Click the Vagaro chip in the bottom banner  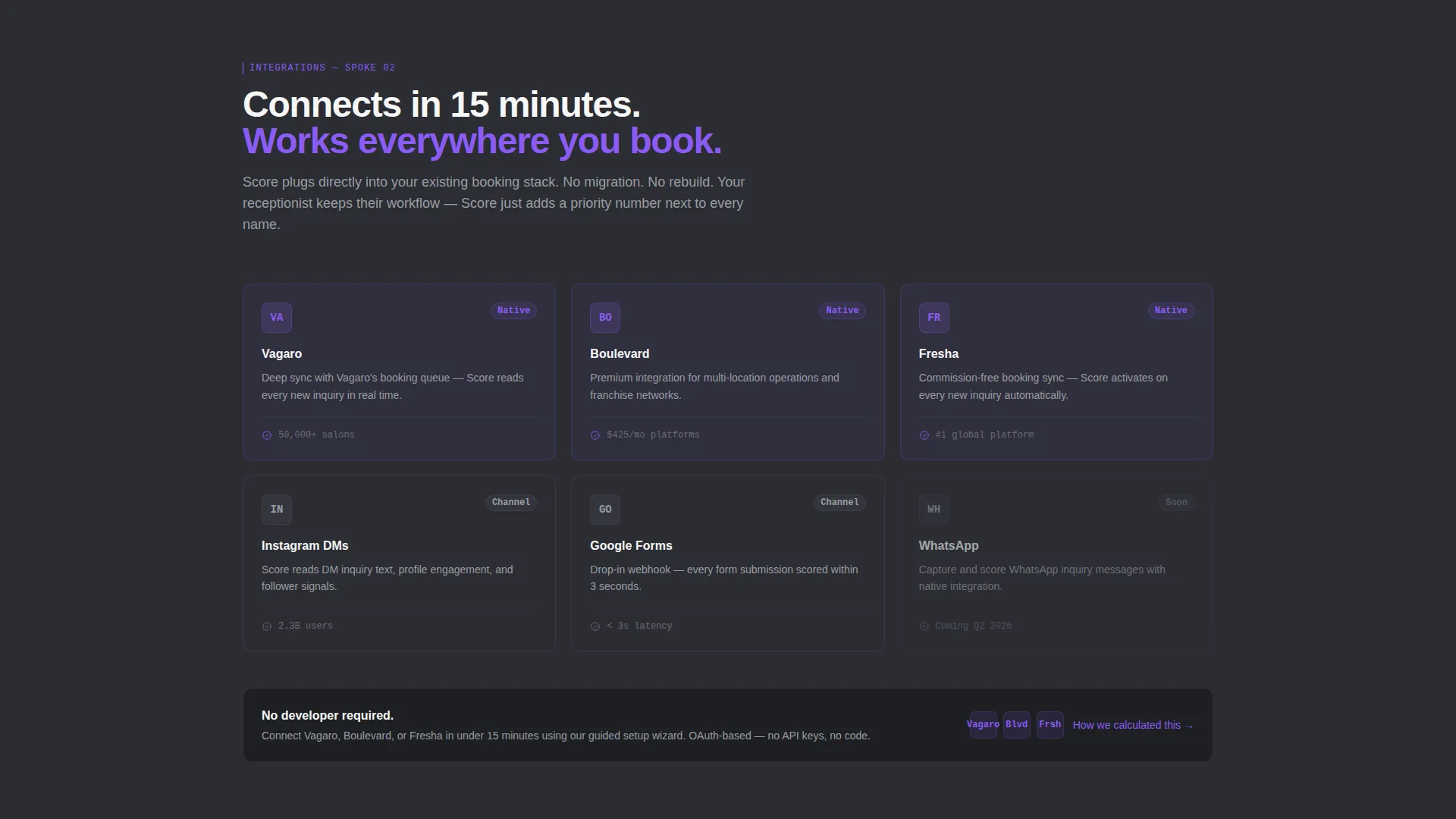point(983,725)
